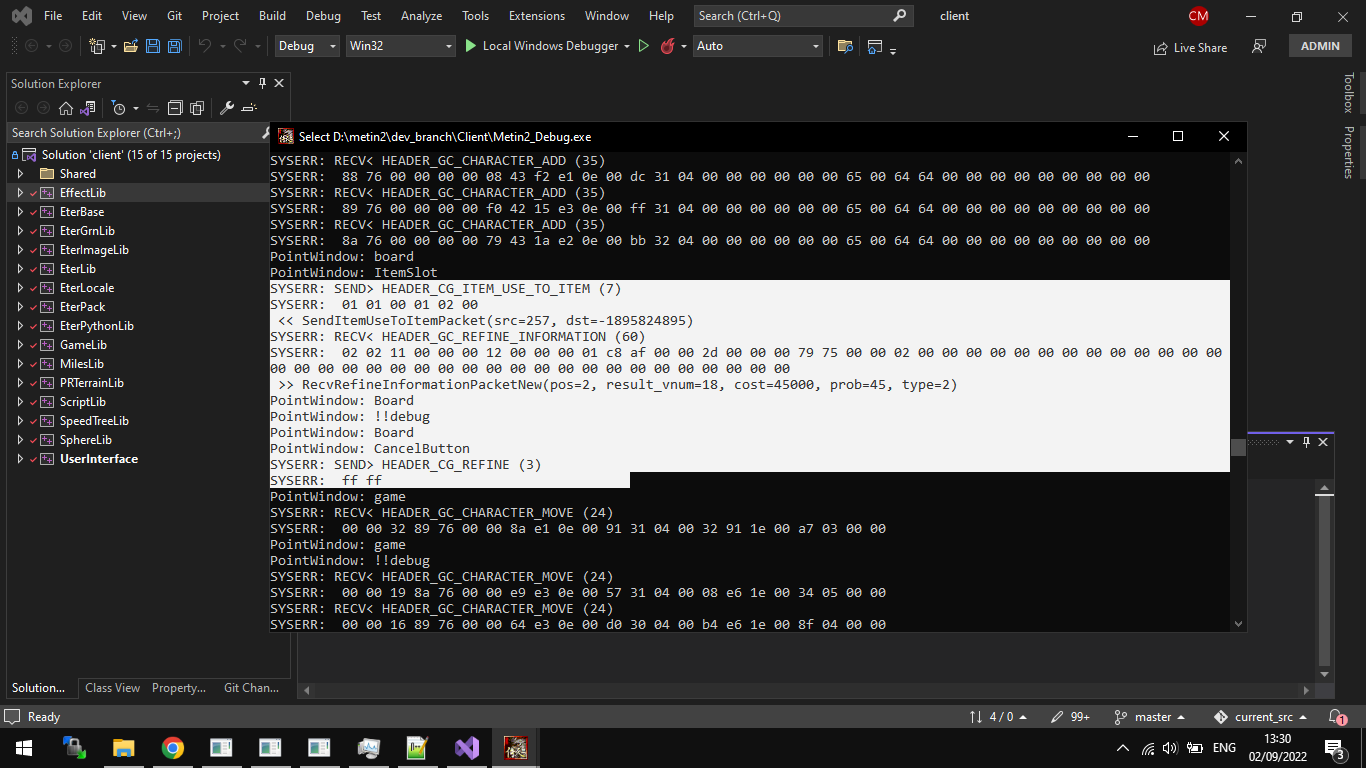This screenshot has height=768, width=1366.
Task: Open Solution Explorer properties wrench icon
Action: (227, 108)
